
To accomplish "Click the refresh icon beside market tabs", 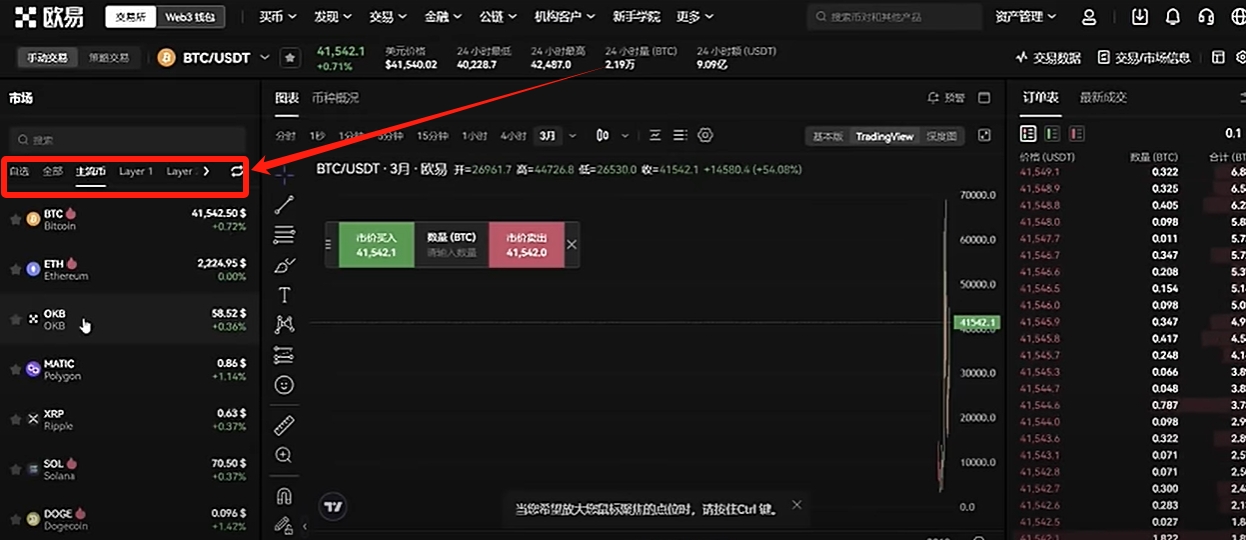I will (x=237, y=171).
